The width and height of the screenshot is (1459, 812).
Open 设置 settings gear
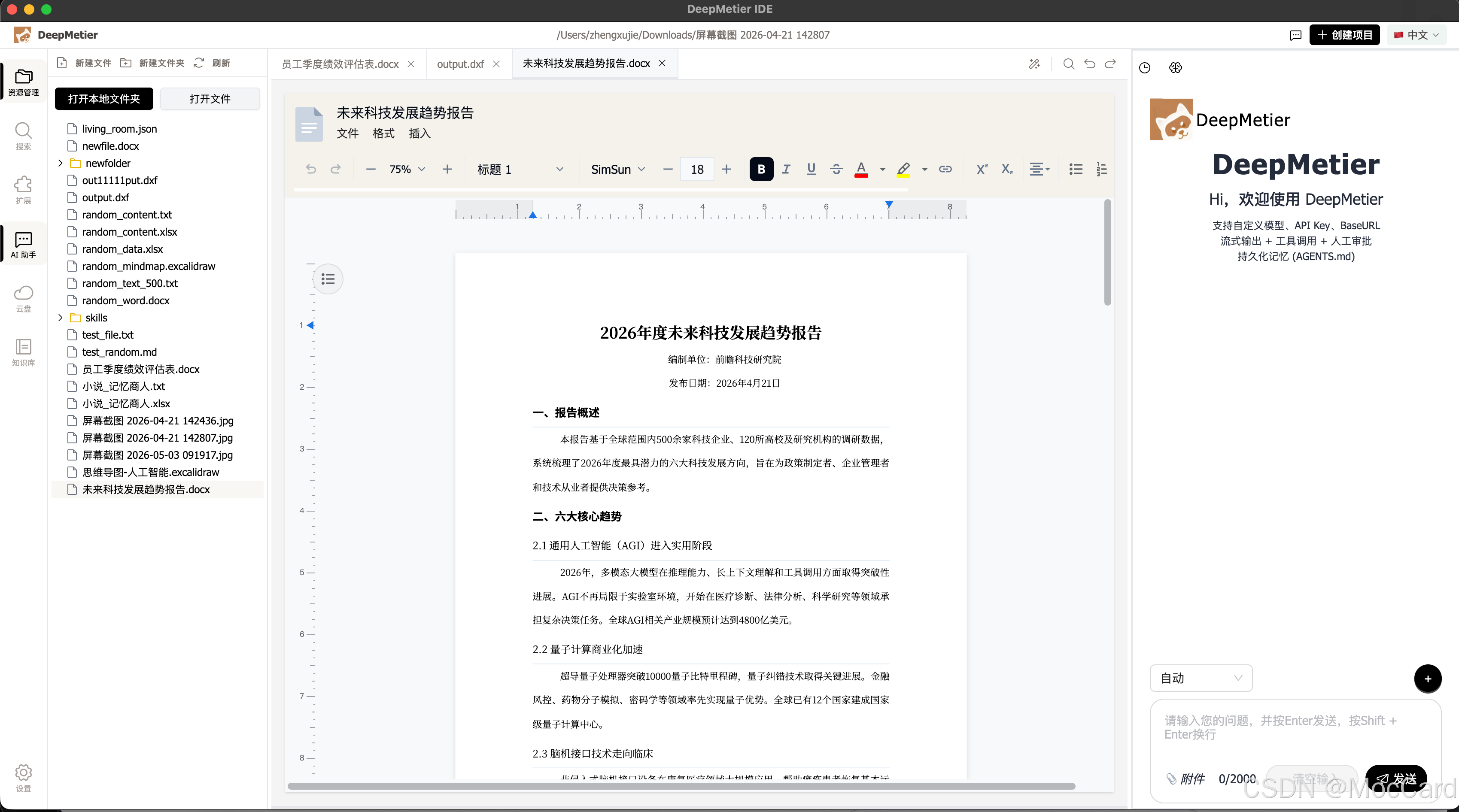click(x=23, y=778)
